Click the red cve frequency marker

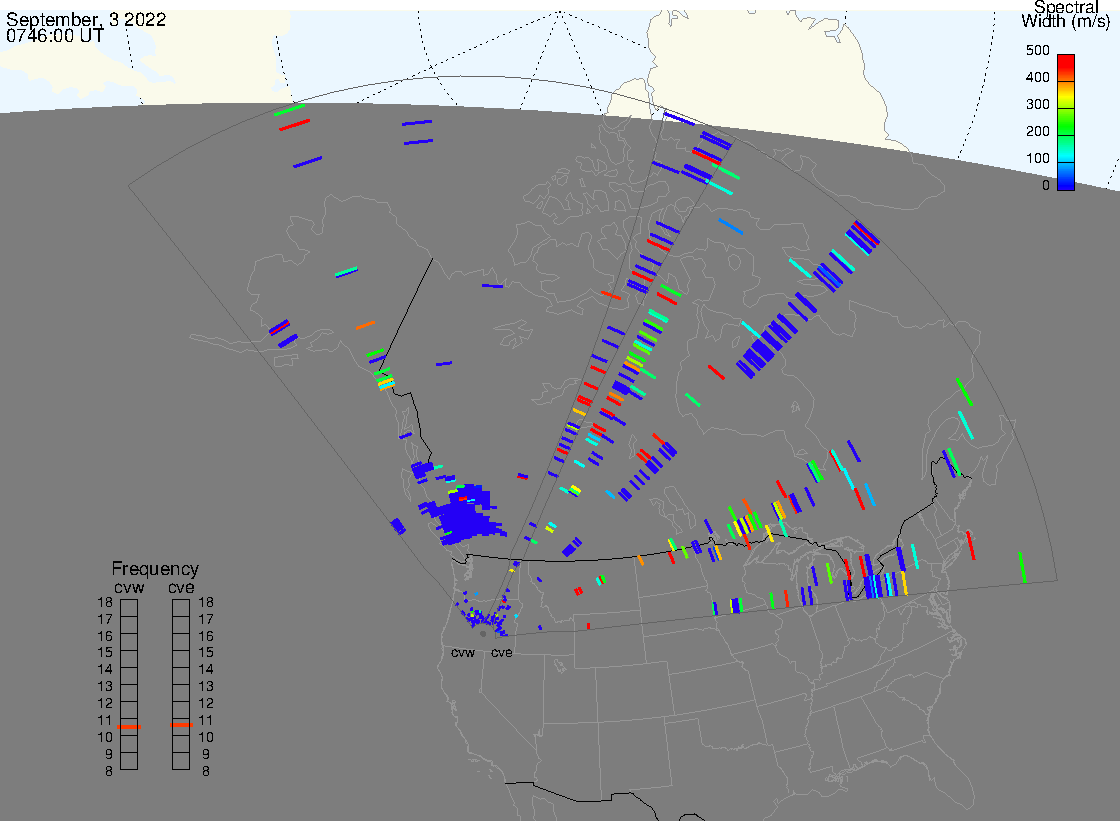point(181,725)
